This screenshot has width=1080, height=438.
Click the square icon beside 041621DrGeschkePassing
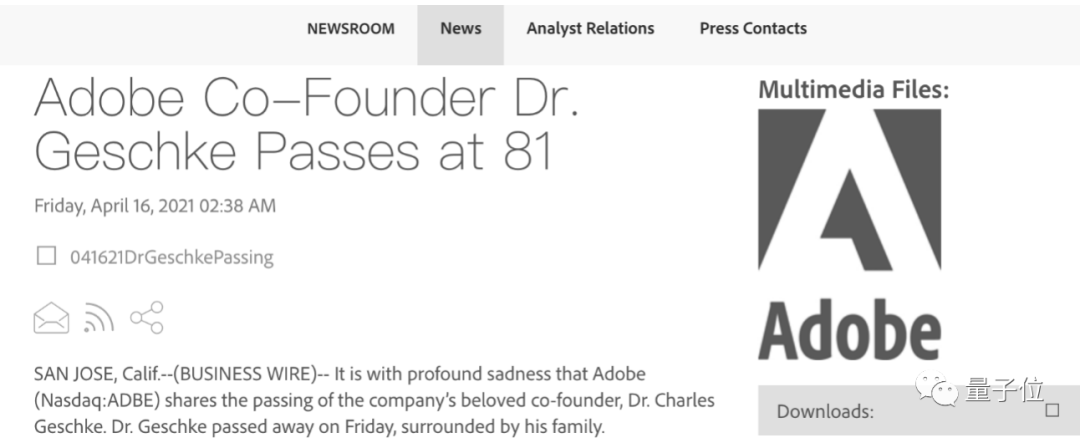pos(46,256)
